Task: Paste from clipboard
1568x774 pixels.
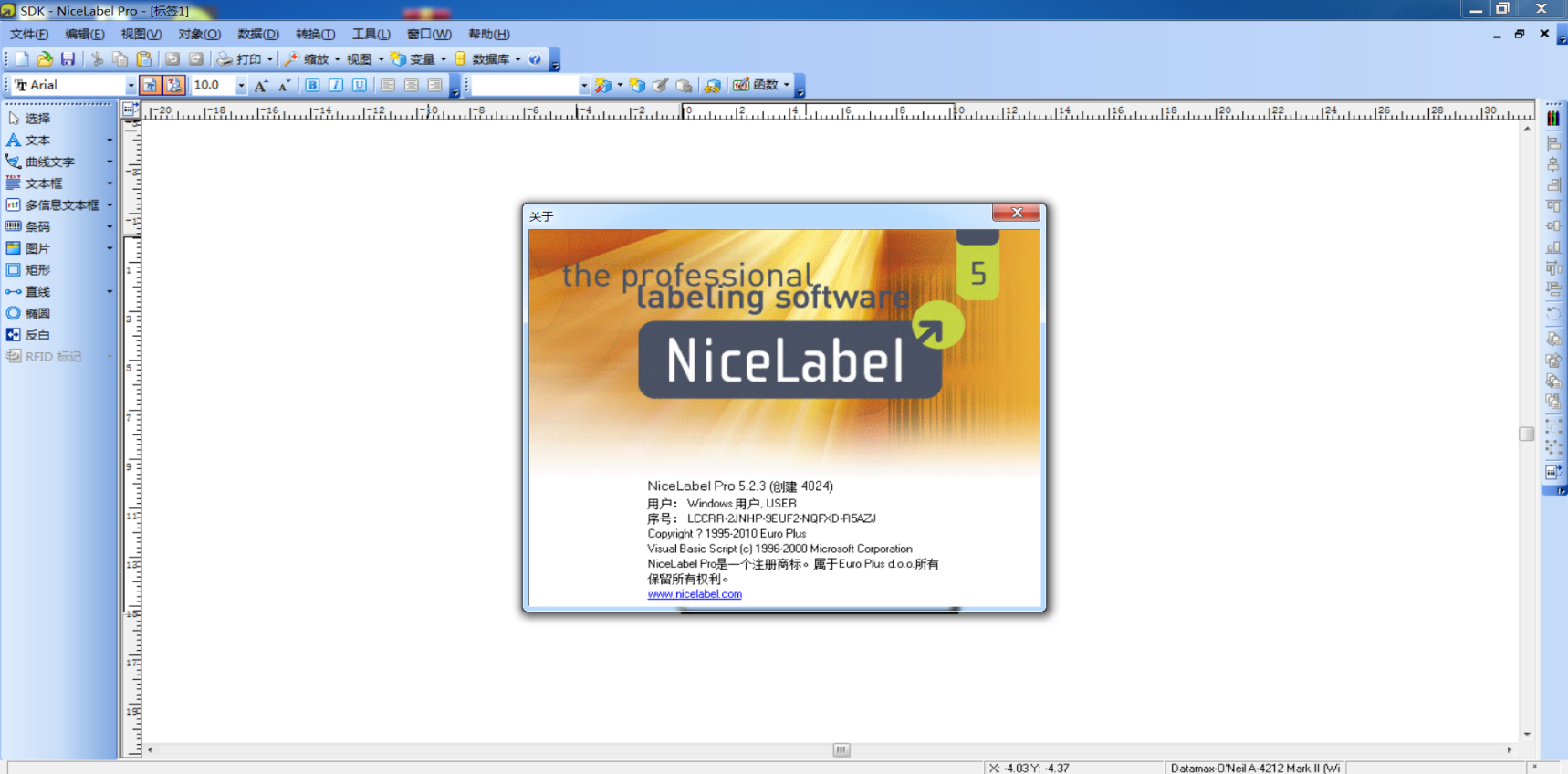Action: (x=143, y=59)
